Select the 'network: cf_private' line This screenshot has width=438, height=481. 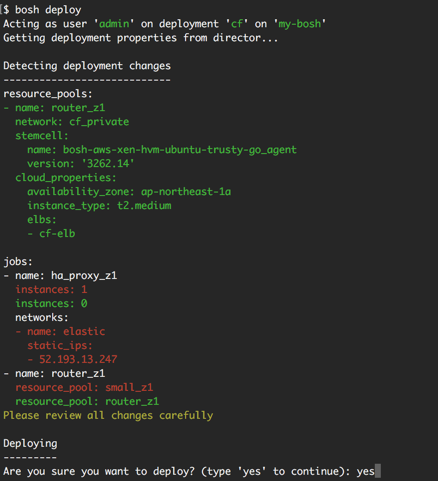72,122
